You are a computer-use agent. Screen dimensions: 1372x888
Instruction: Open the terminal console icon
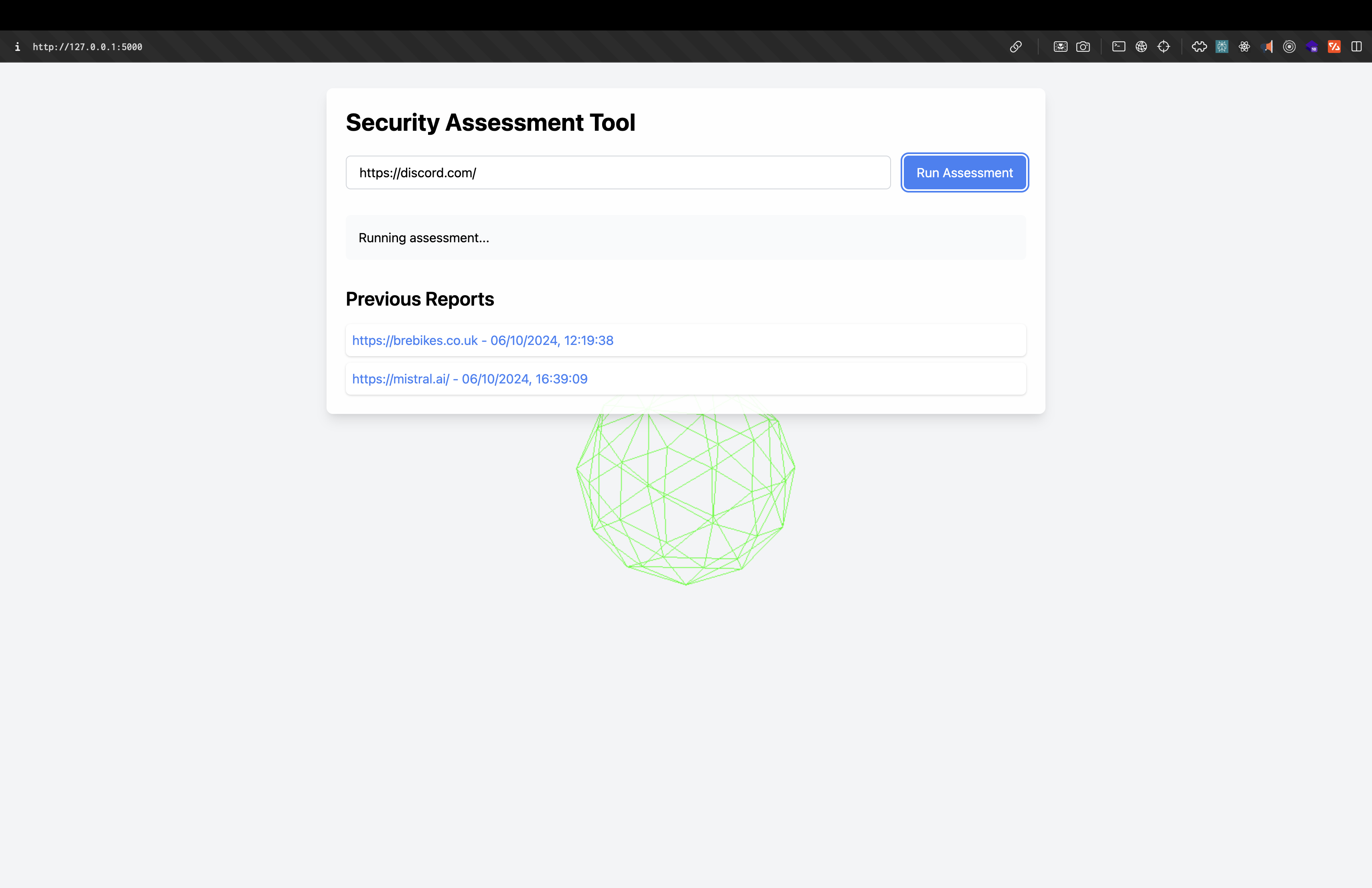(x=1118, y=47)
